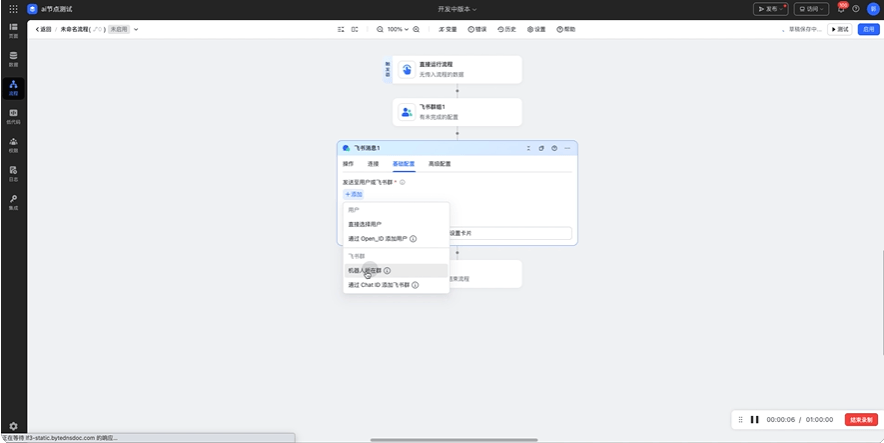Click the red 结束录制 button
Screen dimensions: 884x443
pos(861,420)
